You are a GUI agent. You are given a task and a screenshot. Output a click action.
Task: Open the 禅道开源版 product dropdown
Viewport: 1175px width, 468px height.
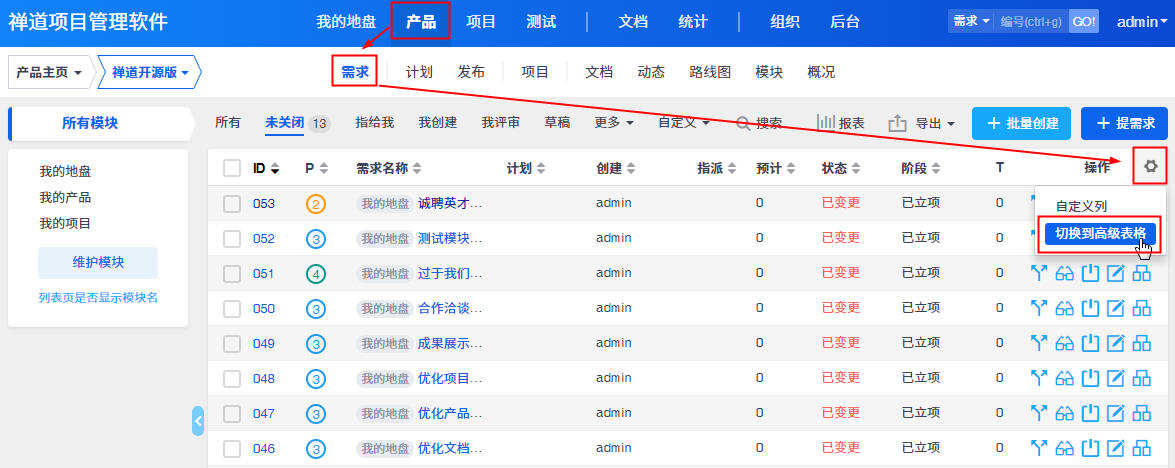(149, 73)
